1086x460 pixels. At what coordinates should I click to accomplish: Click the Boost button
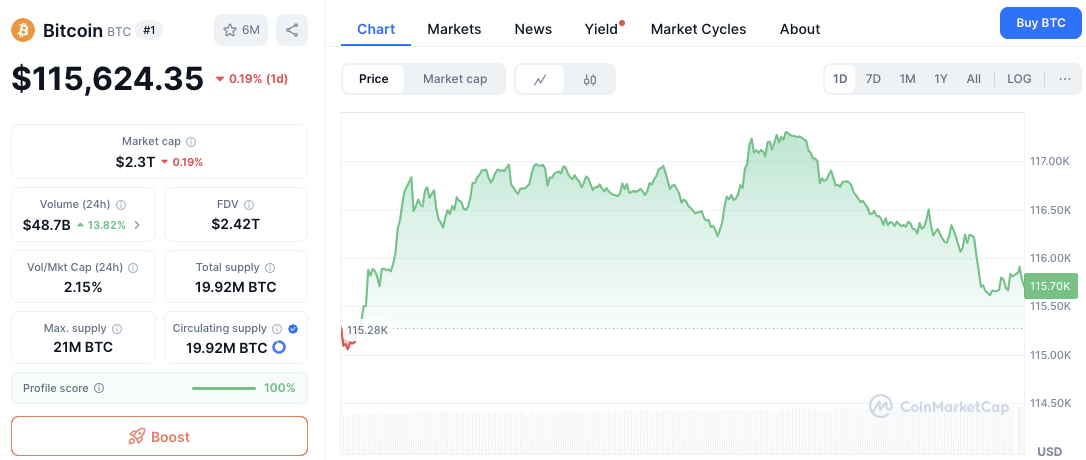(159, 436)
